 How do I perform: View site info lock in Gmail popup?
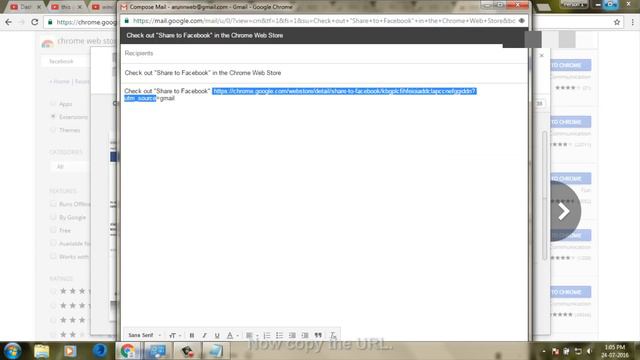pyautogui.click(x=127, y=21)
